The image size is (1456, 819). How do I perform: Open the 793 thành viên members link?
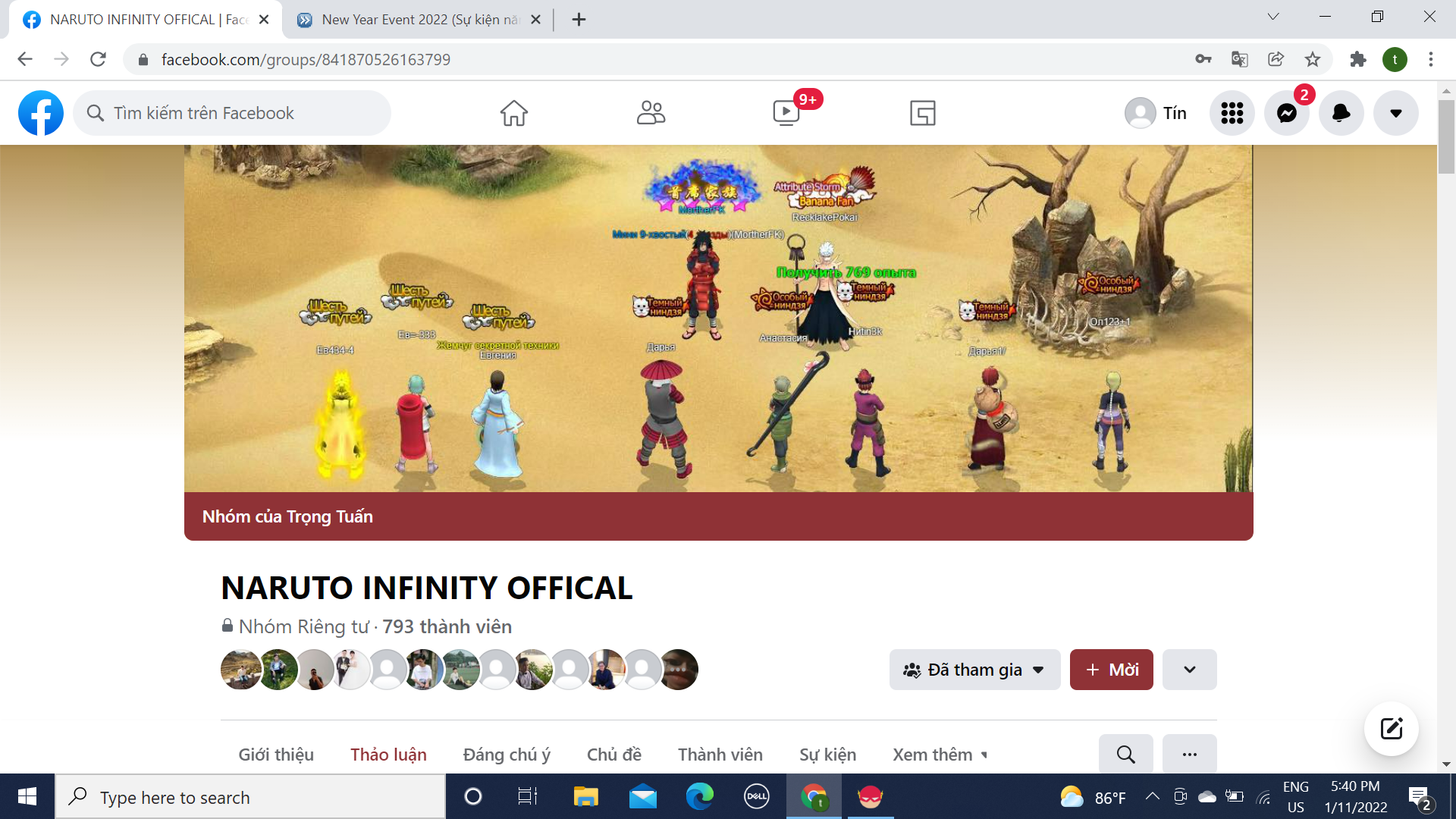(447, 626)
